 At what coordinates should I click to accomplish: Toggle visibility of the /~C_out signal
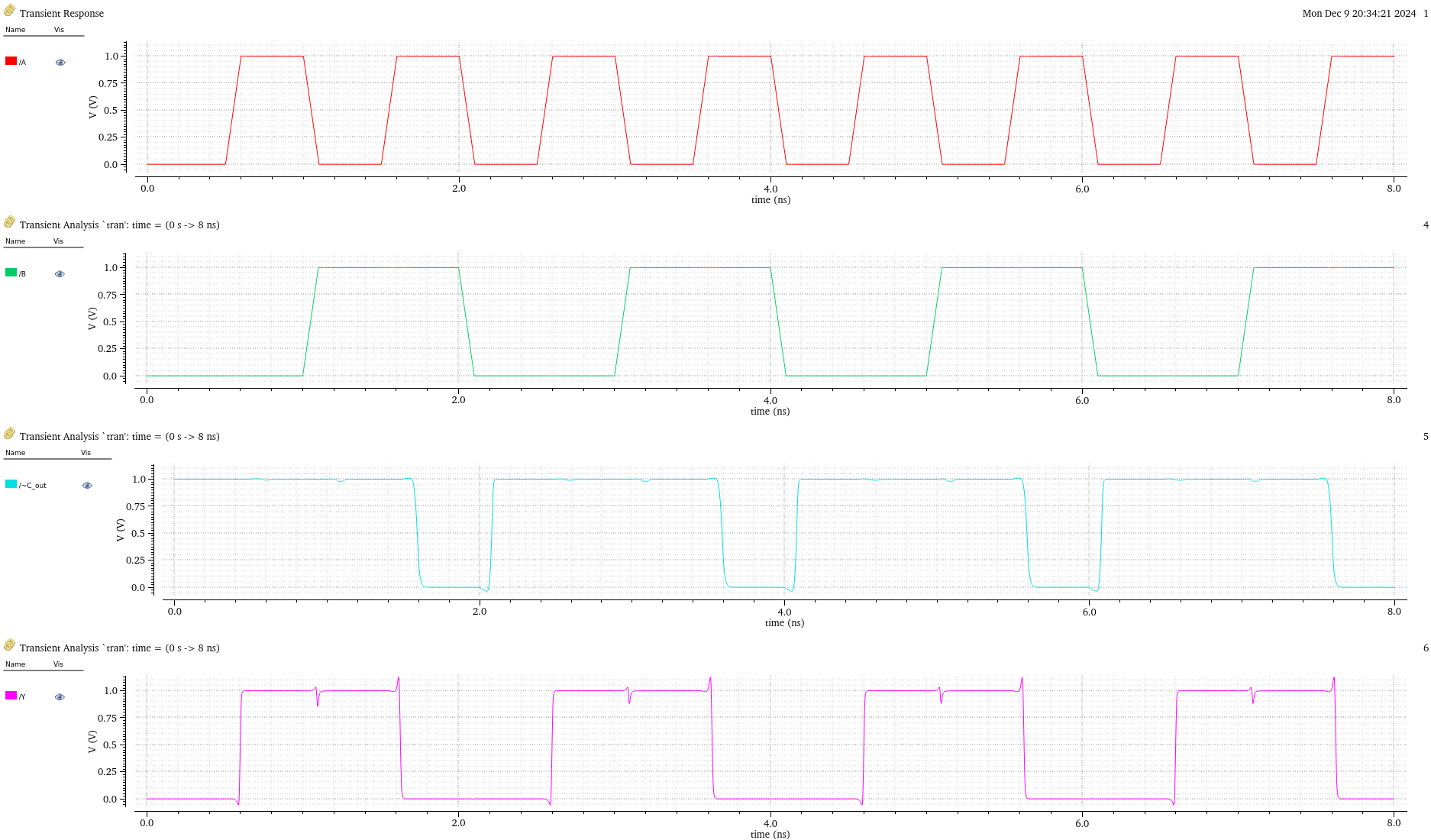(87, 486)
